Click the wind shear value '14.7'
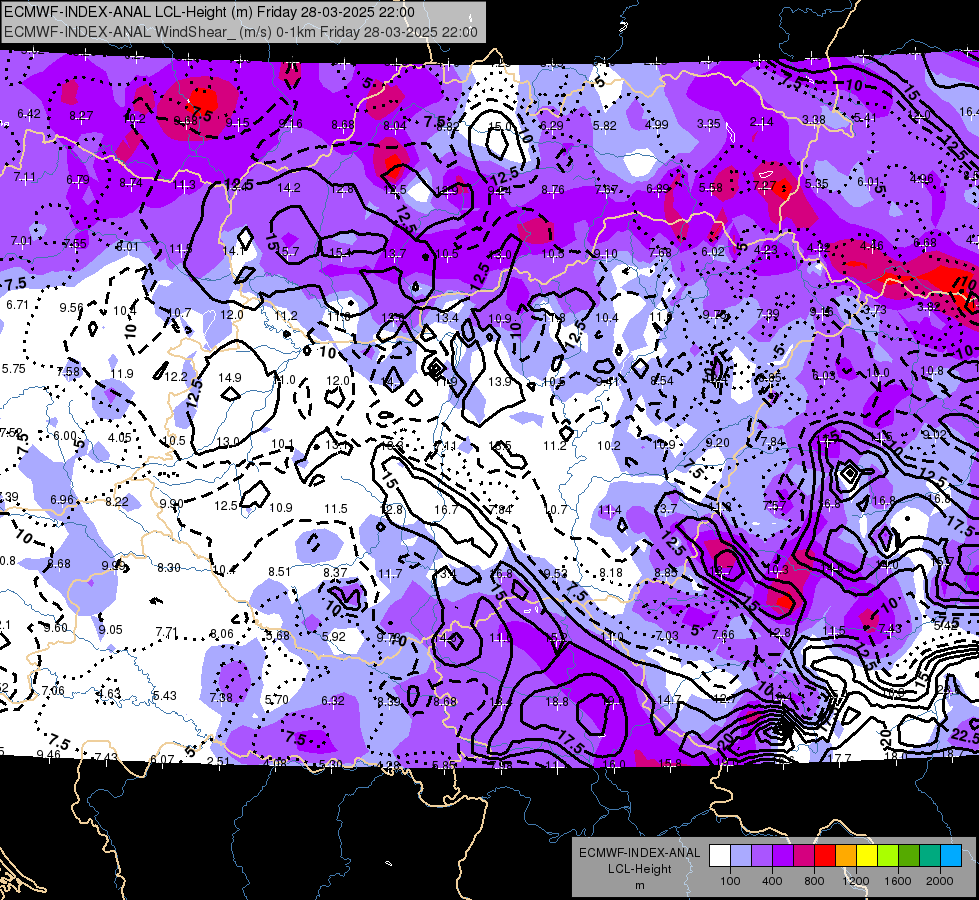 pos(669,700)
